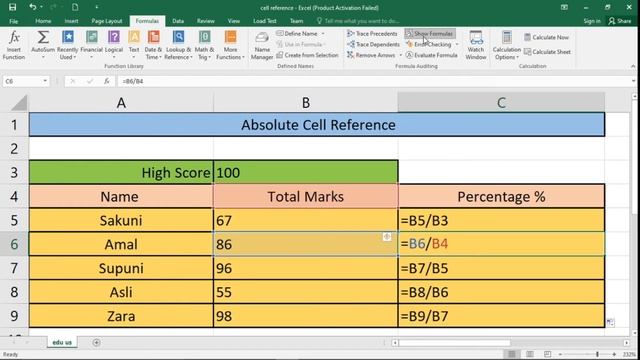
Task: Open Customize Quick Access Toolbar dropdown
Action: tap(97, 7)
